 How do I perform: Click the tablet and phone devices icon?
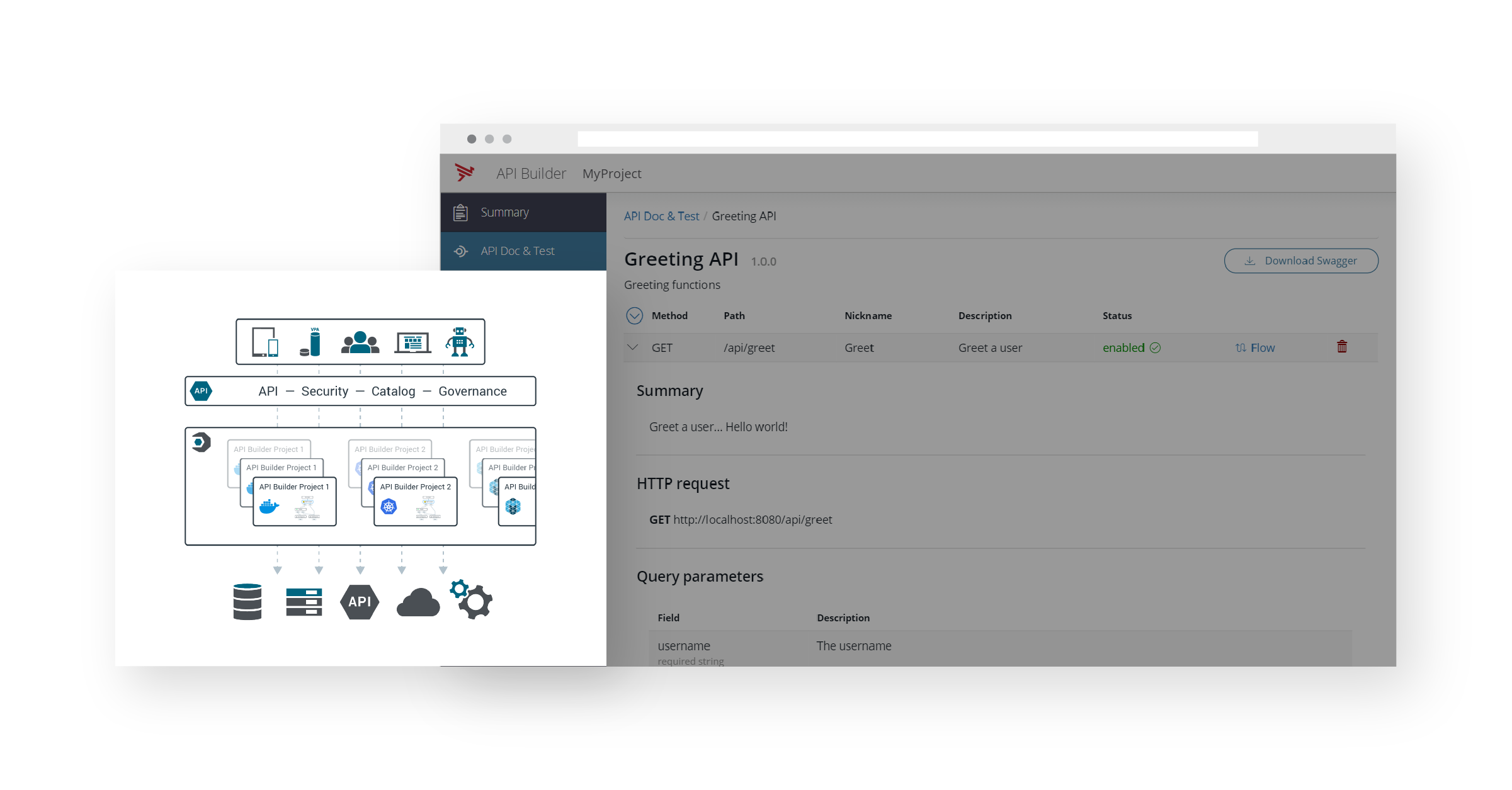coord(265,342)
